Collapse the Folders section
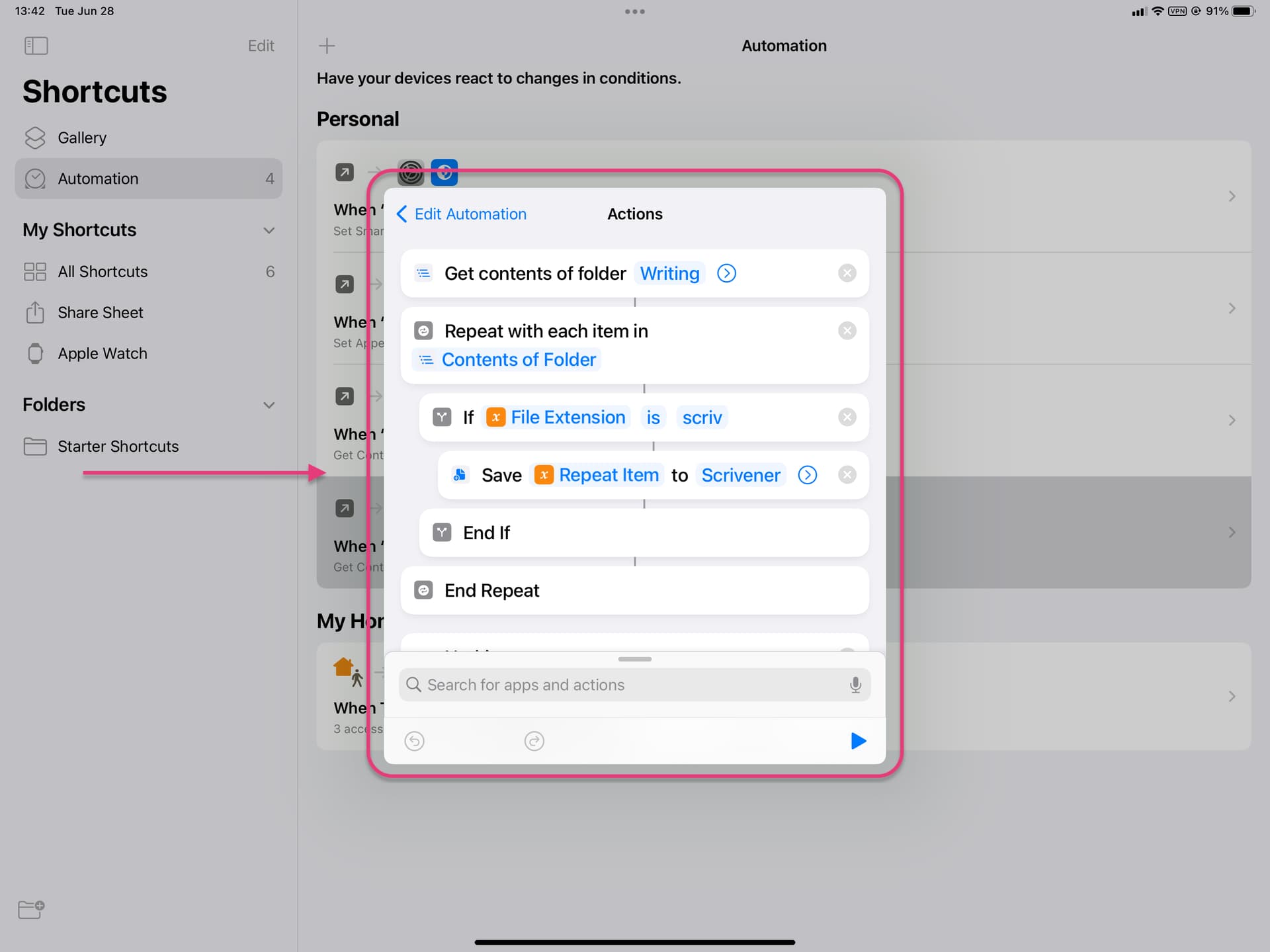The width and height of the screenshot is (1270, 952). tap(269, 405)
